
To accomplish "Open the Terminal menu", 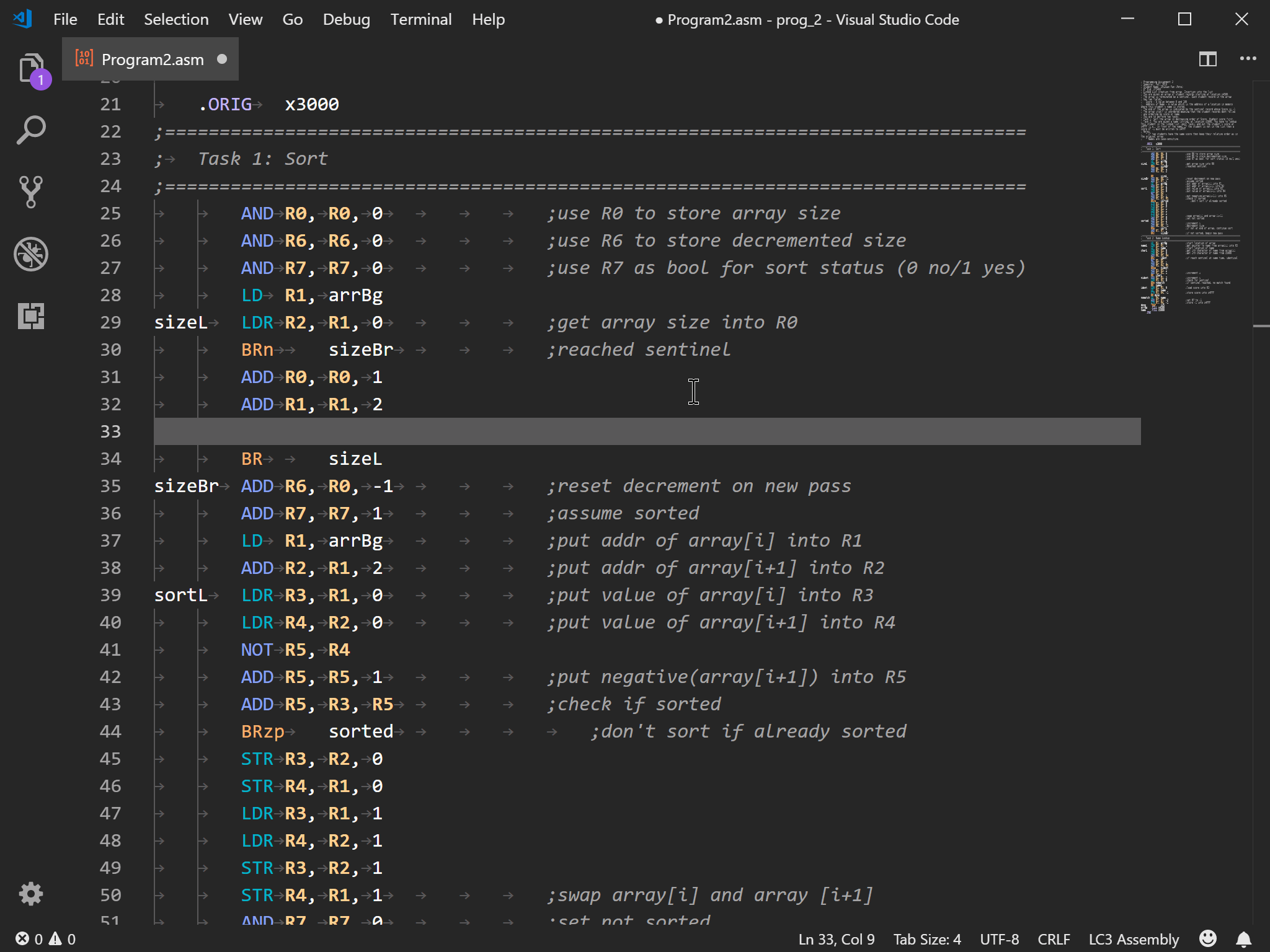I will point(420,19).
